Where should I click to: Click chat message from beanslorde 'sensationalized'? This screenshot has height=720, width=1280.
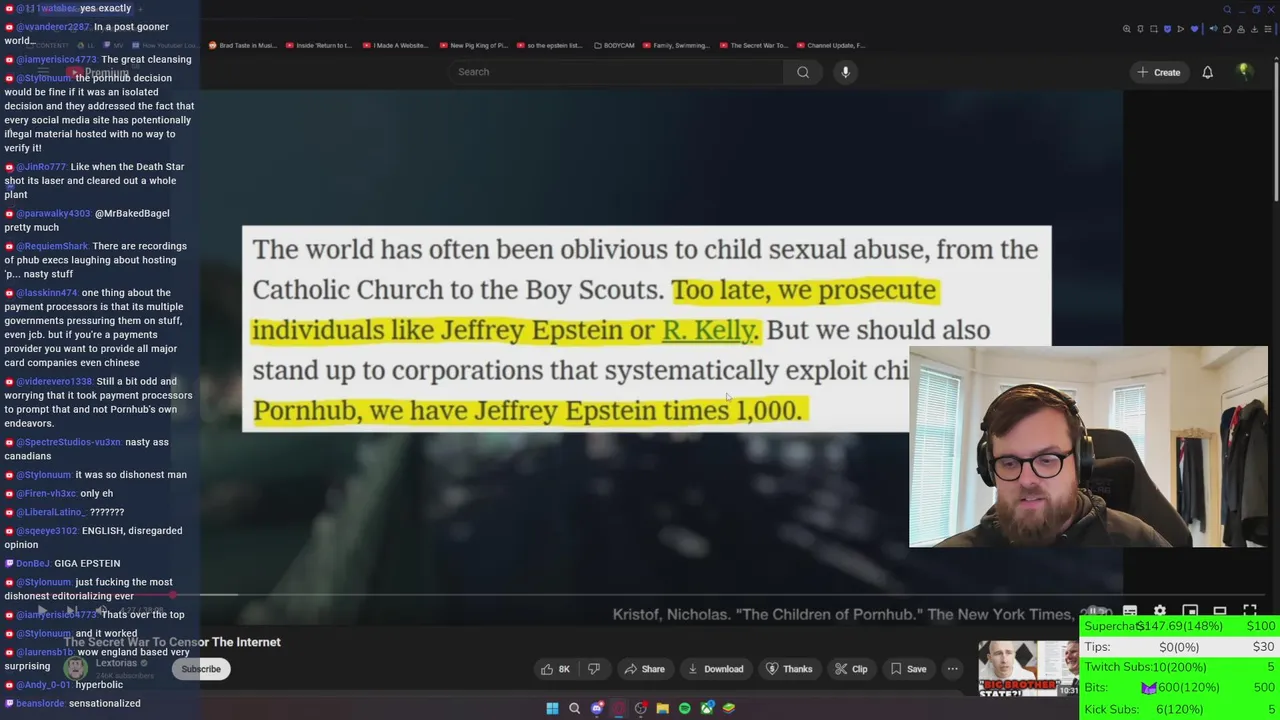point(73,703)
